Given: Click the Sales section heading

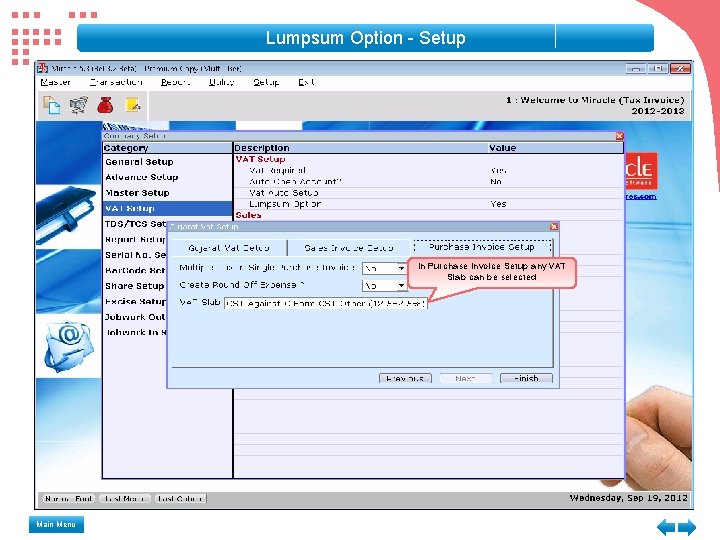Looking at the screenshot, I should click(248, 215).
